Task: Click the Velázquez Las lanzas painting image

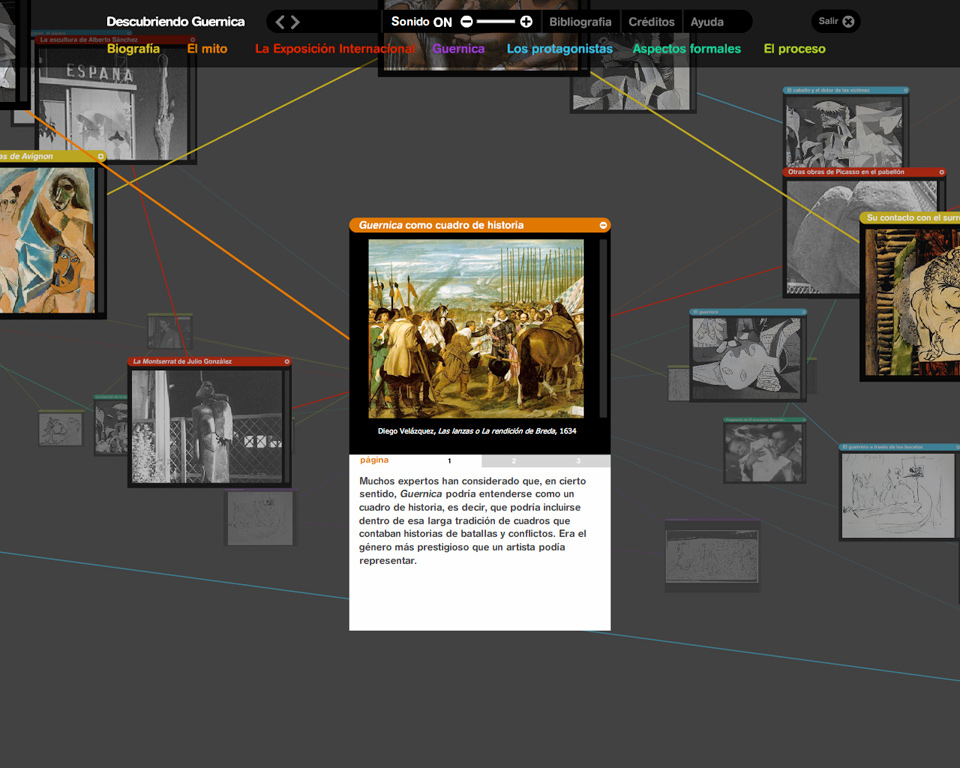Action: 476,328
